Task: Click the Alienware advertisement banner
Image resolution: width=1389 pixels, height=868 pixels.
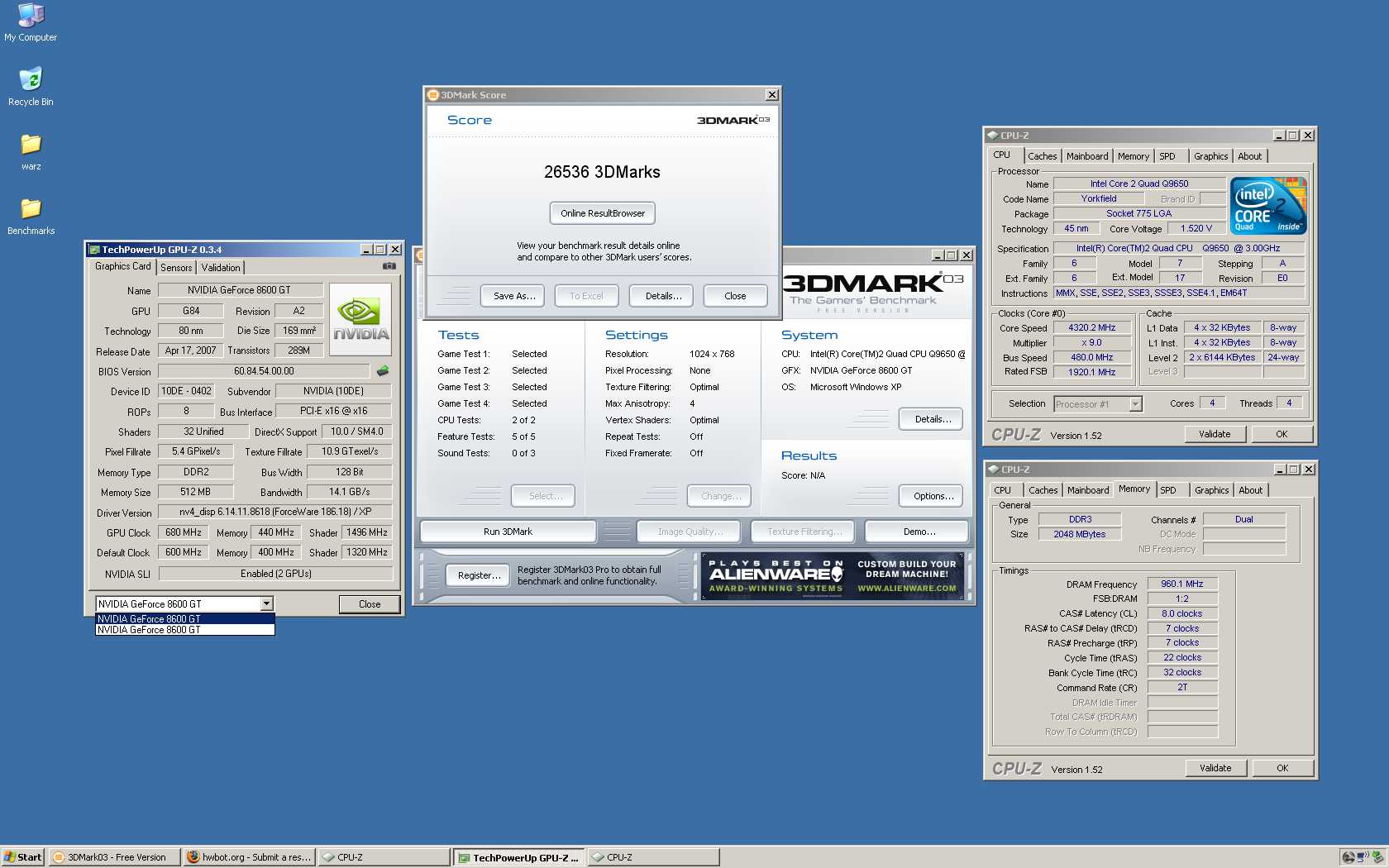Action: pyautogui.click(x=833, y=575)
